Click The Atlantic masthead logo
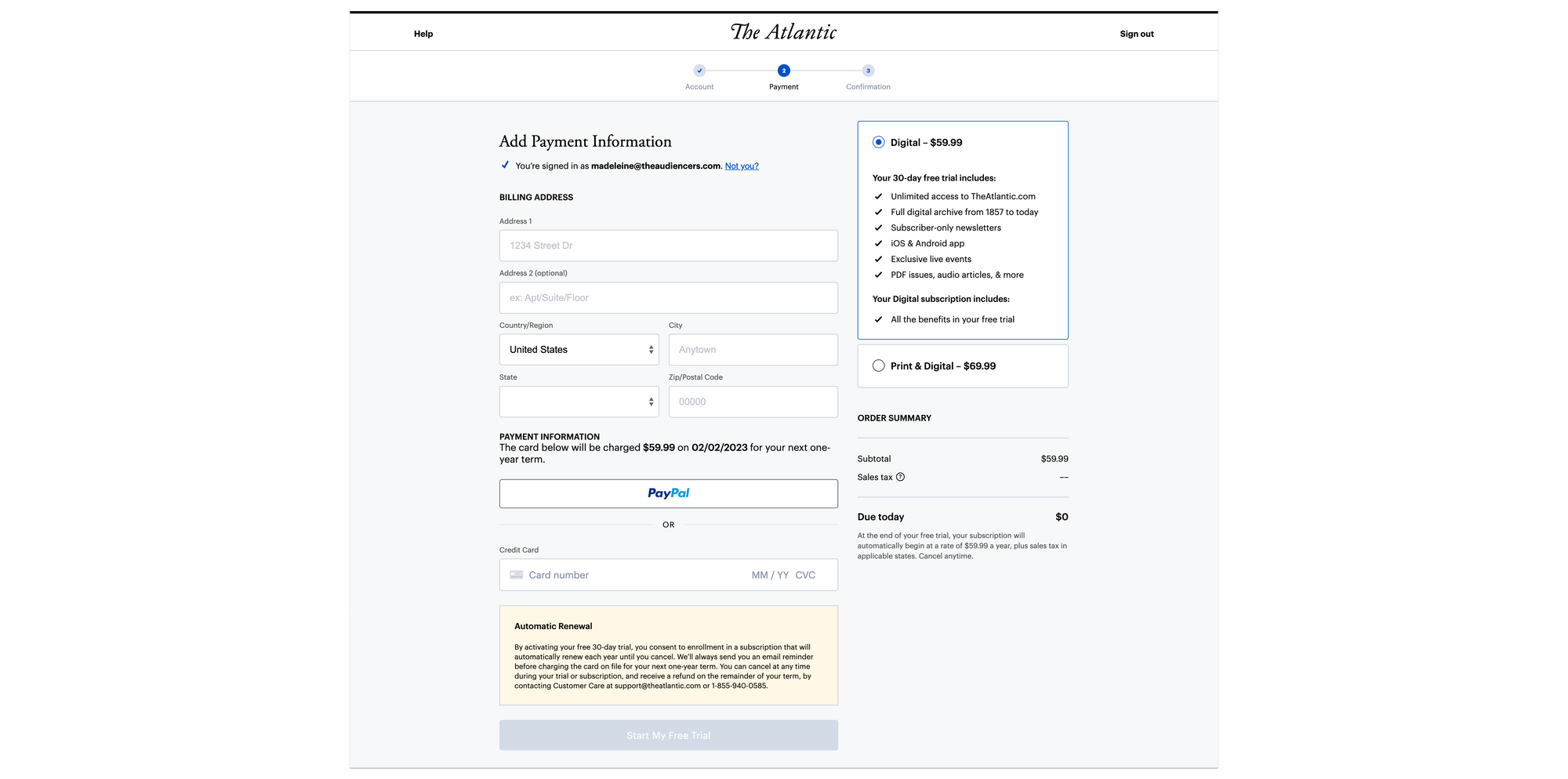 pos(783,31)
